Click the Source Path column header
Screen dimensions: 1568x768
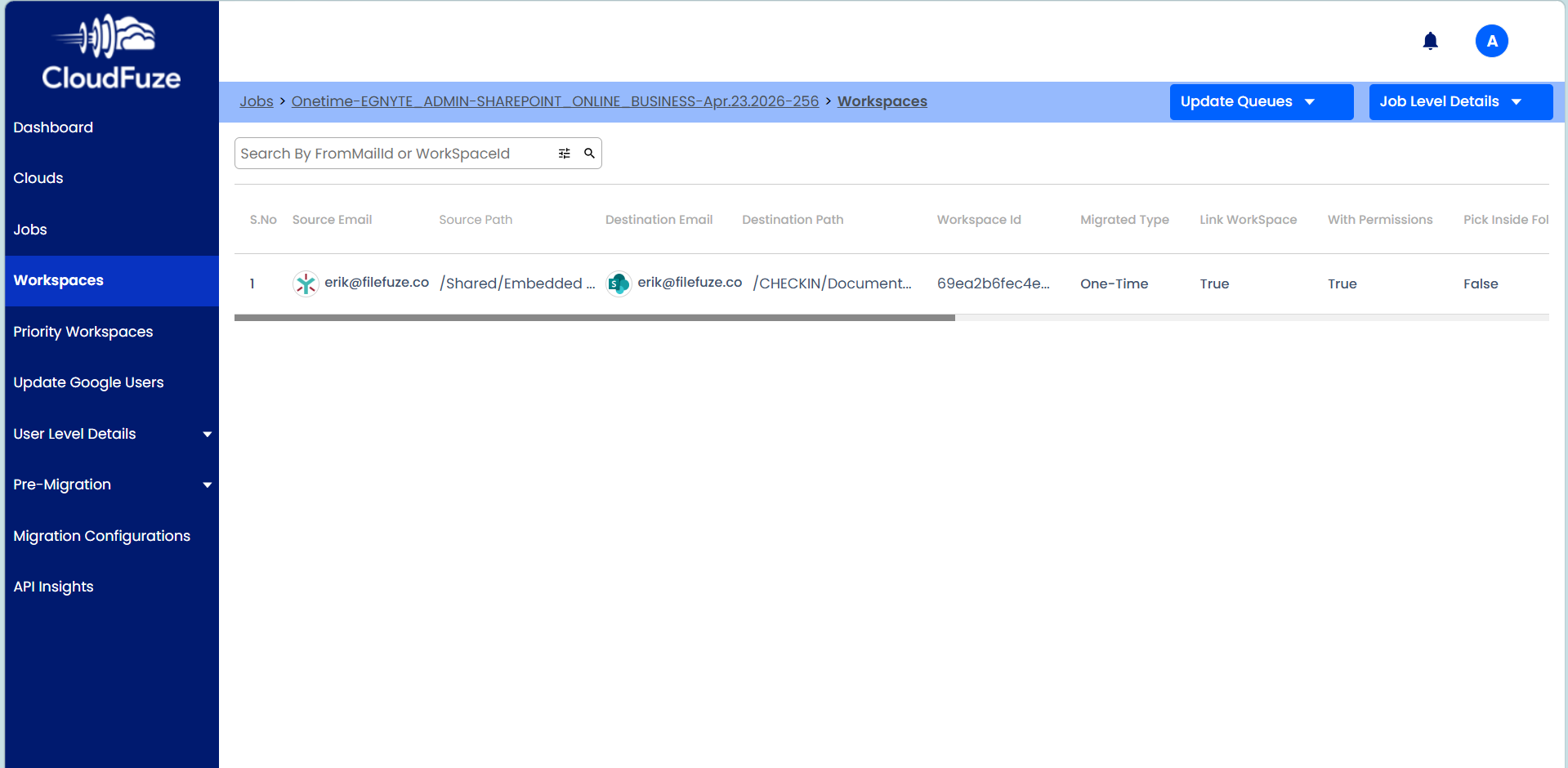(x=476, y=220)
